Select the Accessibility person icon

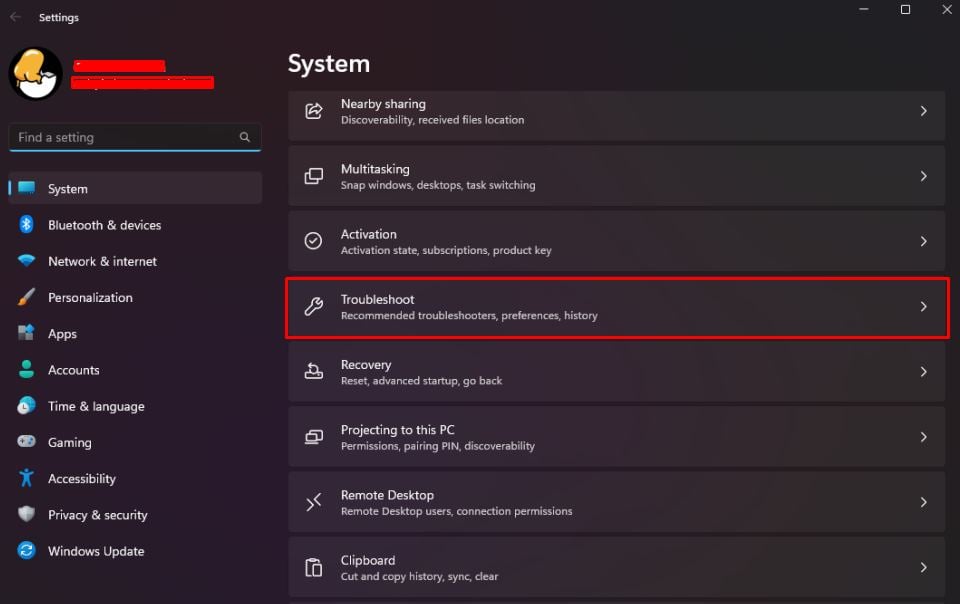pyautogui.click(x=26, y=478)
